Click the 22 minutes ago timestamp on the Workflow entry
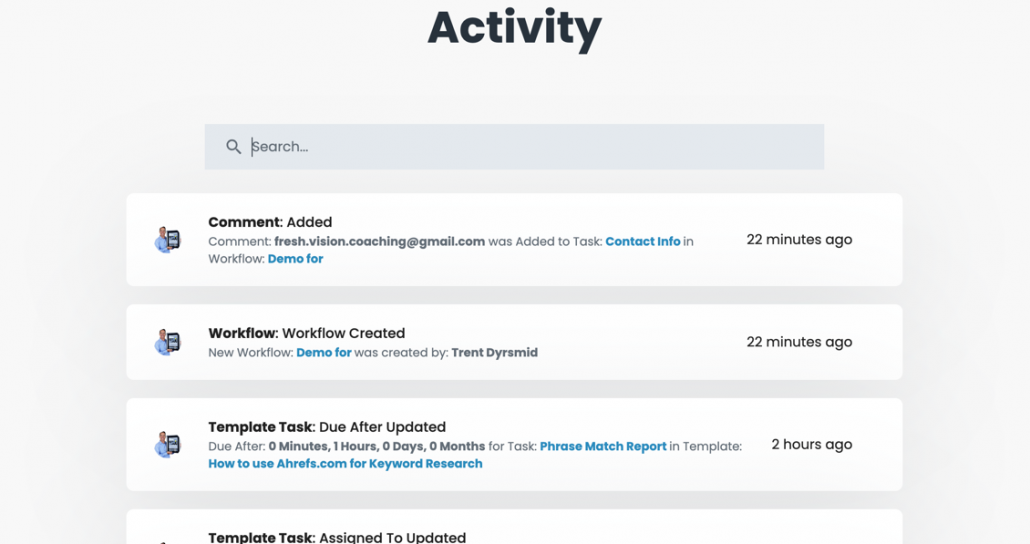The height and width of the screenshot is (544, 1030). tap(799, 342)
